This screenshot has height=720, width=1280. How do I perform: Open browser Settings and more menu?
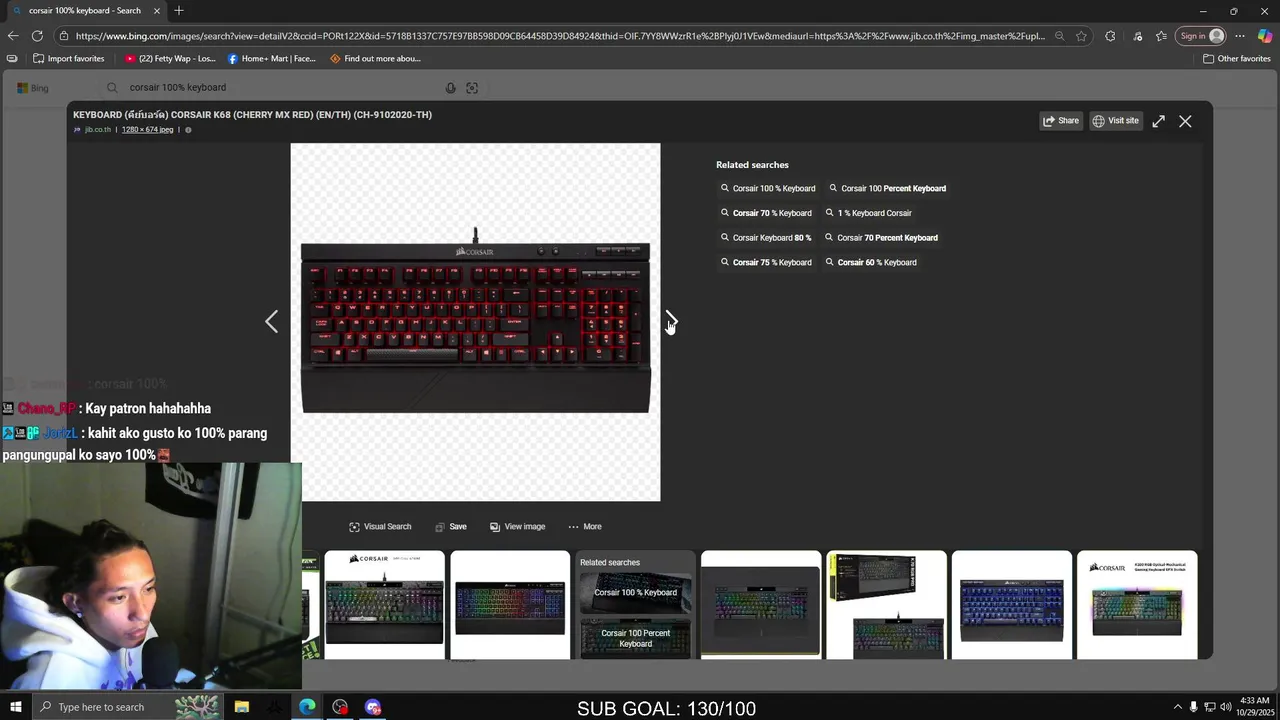click(x=1240, y=36)
